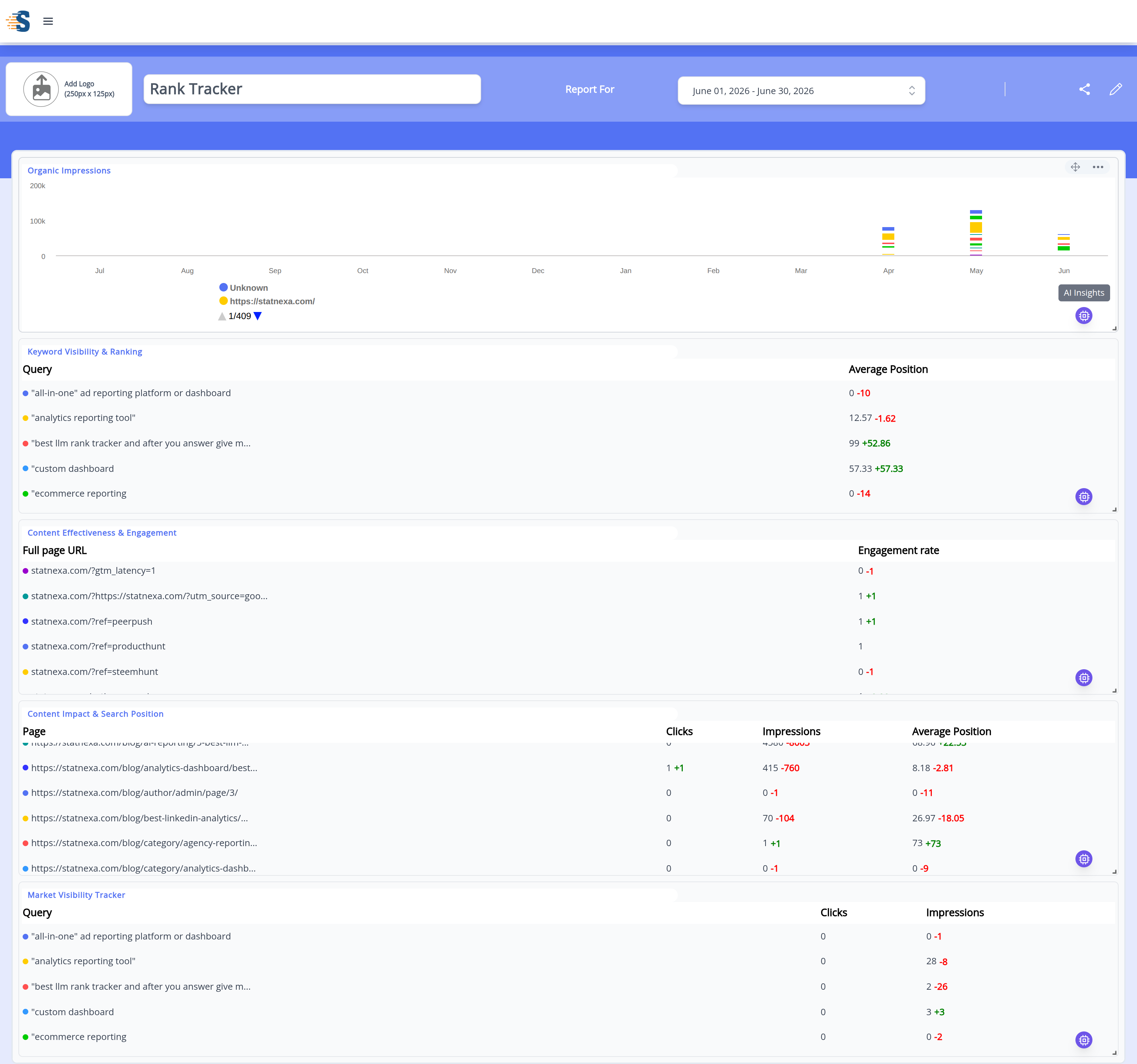This screenshot has width=1137, height=1064.
Task: Click the "best llm rank tracker" query in Market Visibility
Action: [141, 986]
